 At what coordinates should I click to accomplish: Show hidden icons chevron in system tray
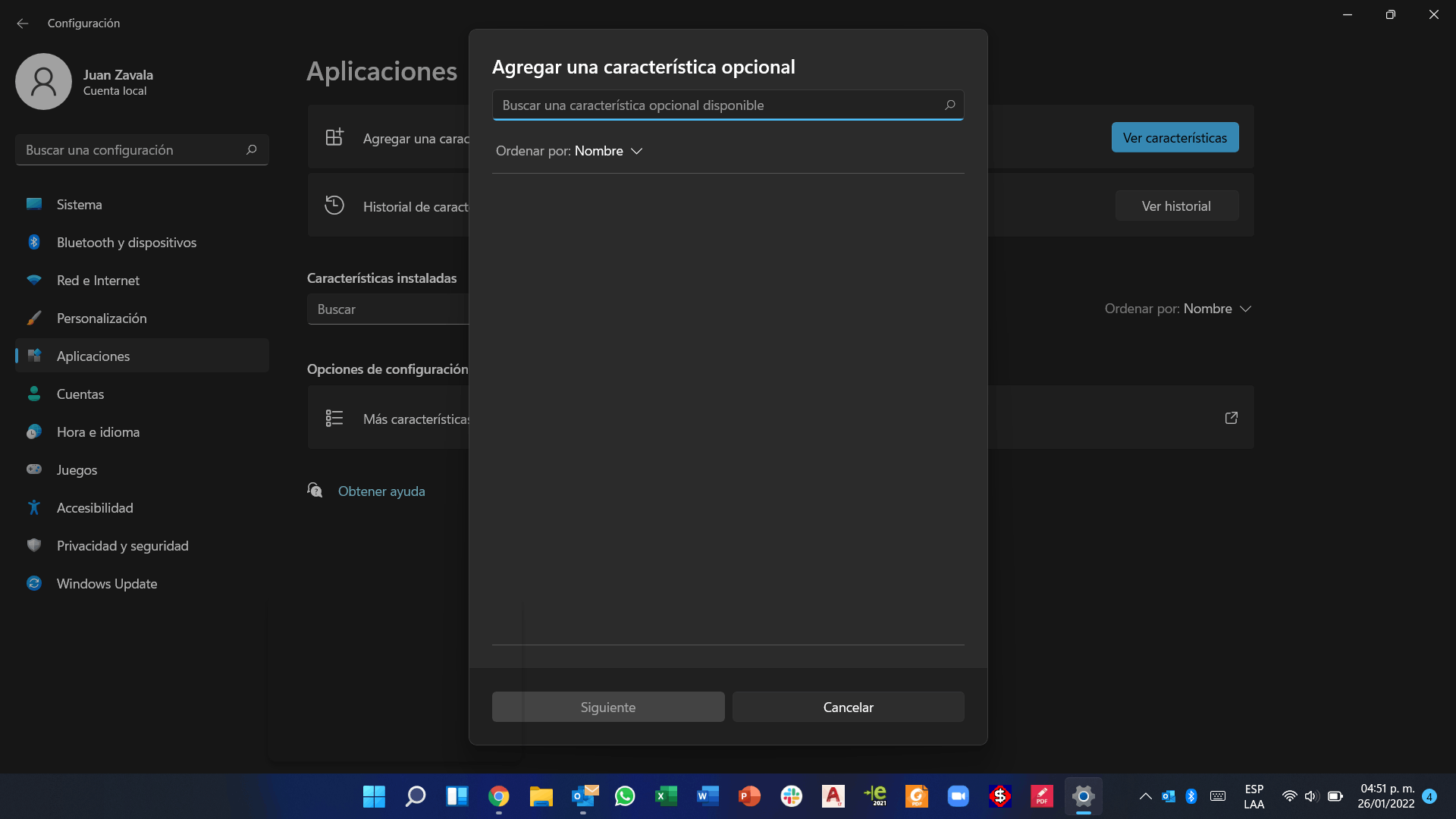point(1145,796)
